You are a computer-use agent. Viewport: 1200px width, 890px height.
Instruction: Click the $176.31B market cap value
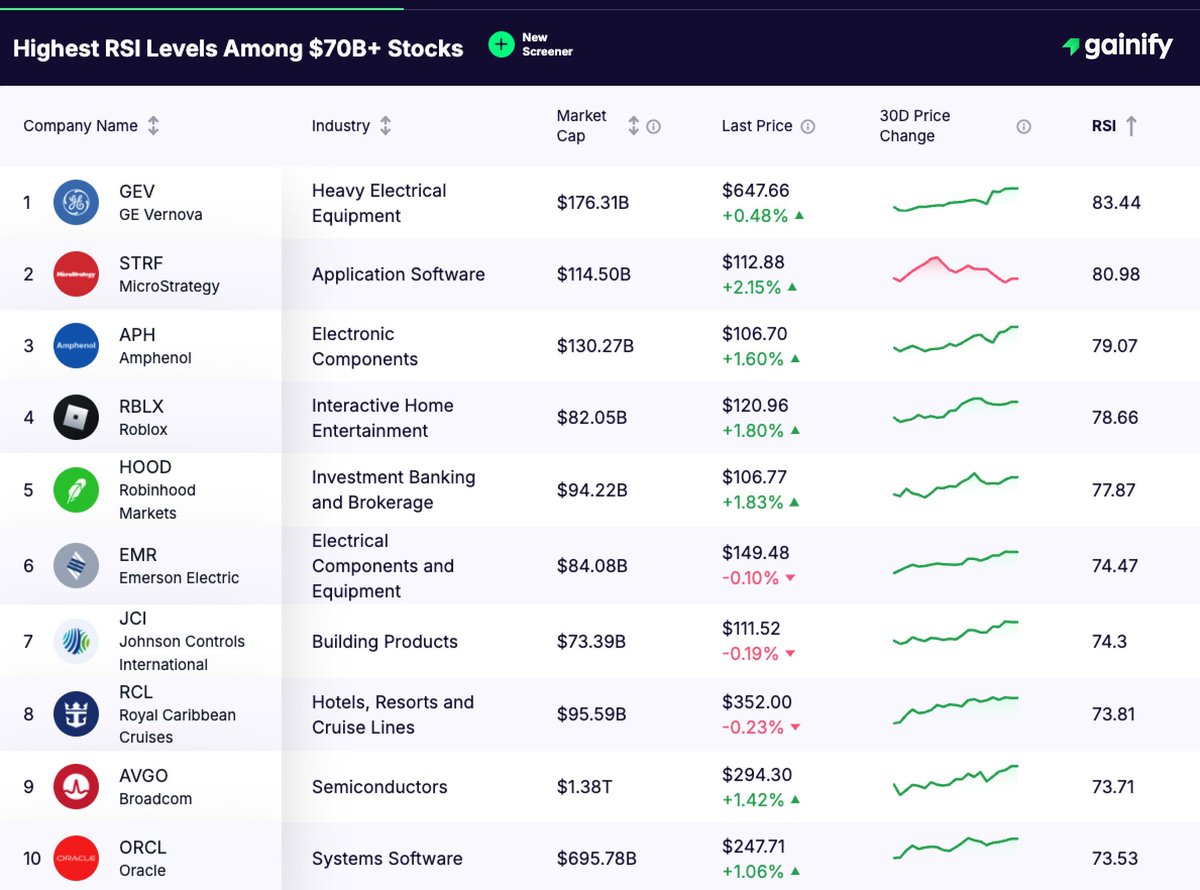(x=593, y=203)
